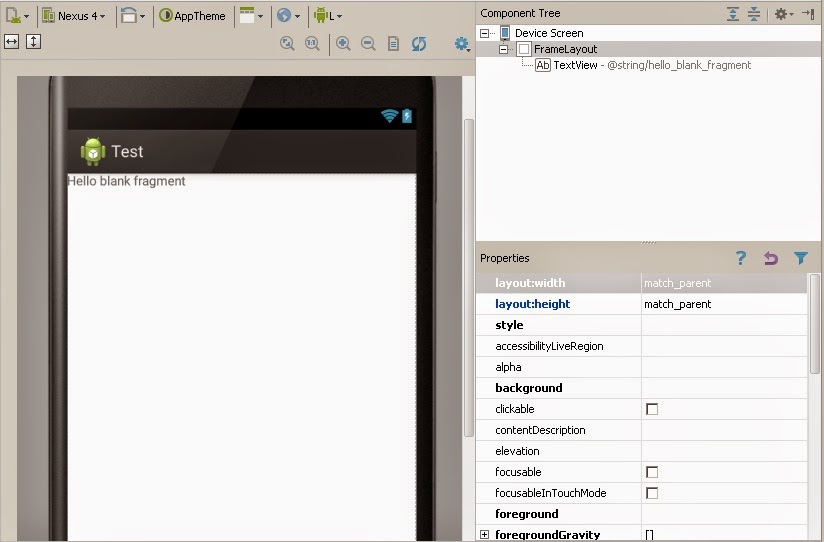Open the AppTheme theme selector
Screen dimensions: 824x542
[x=192, y=16]
